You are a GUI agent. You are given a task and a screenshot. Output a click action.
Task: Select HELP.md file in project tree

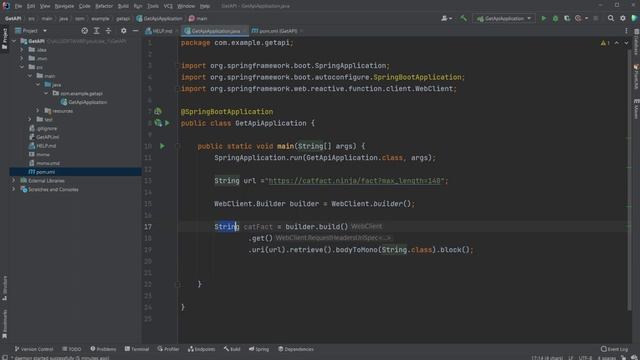point(42,146)
